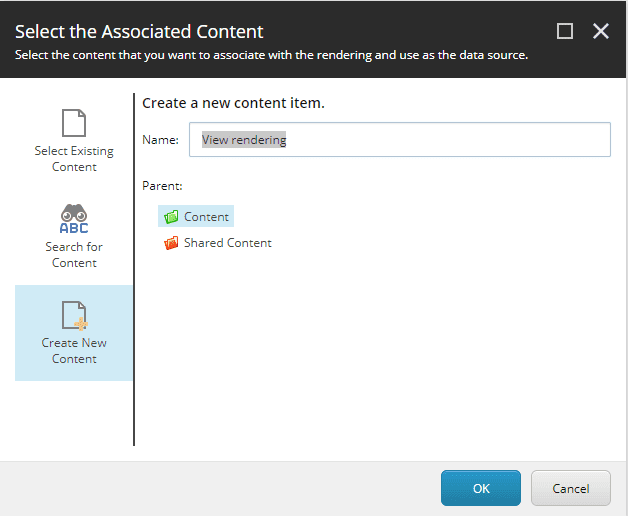Screen dimensions: 628x516
Task: Click the Select Existing Content page icon
Action: click(74, 123)
